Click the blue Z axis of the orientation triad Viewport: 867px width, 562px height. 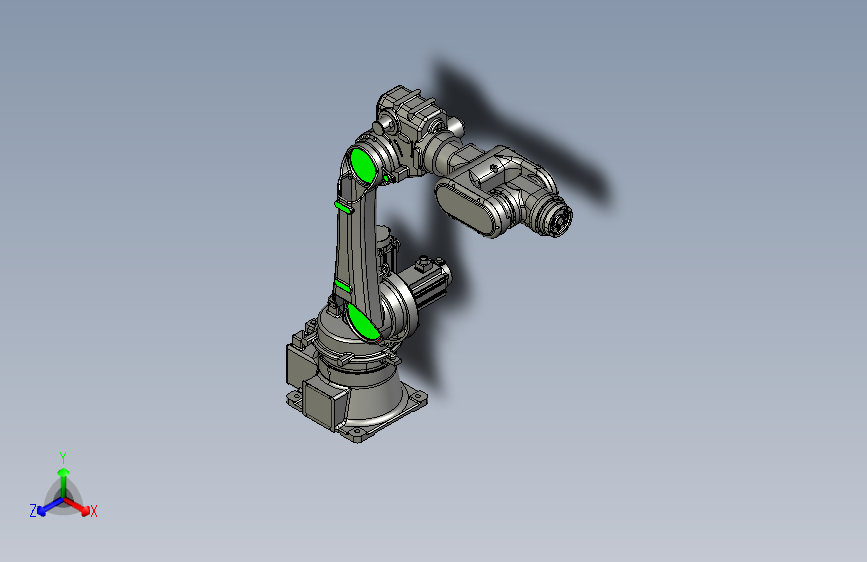pos(46,507)
